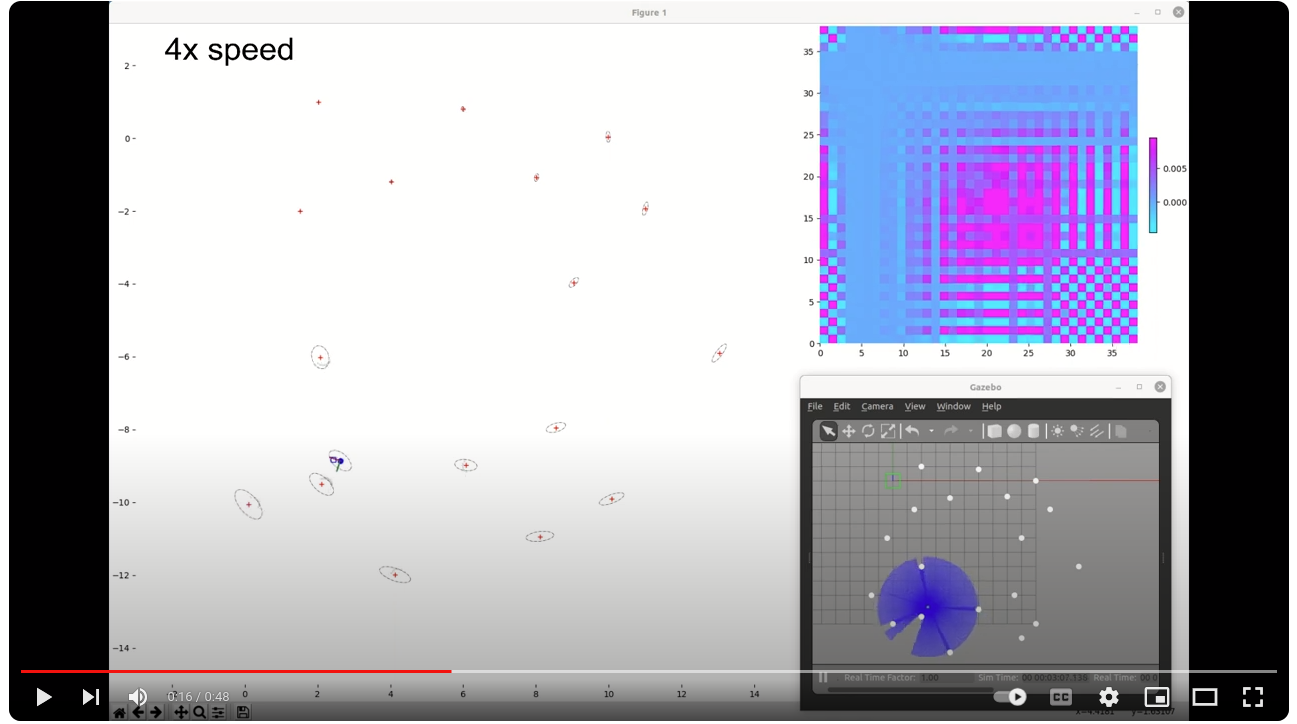The width and height of the screenshot is (1297, 724).
Task: Click the Gazebo undo arrow
Action: [x=912, y=431]
